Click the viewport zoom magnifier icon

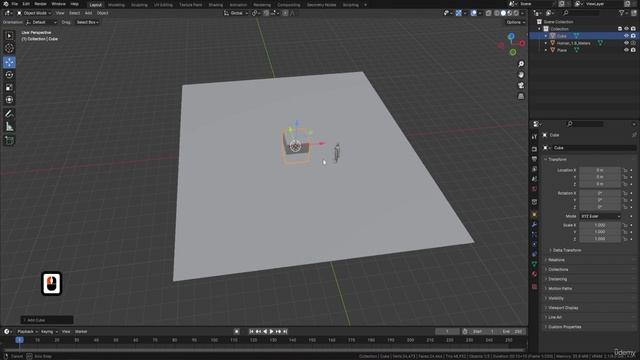tap(521, 64)
